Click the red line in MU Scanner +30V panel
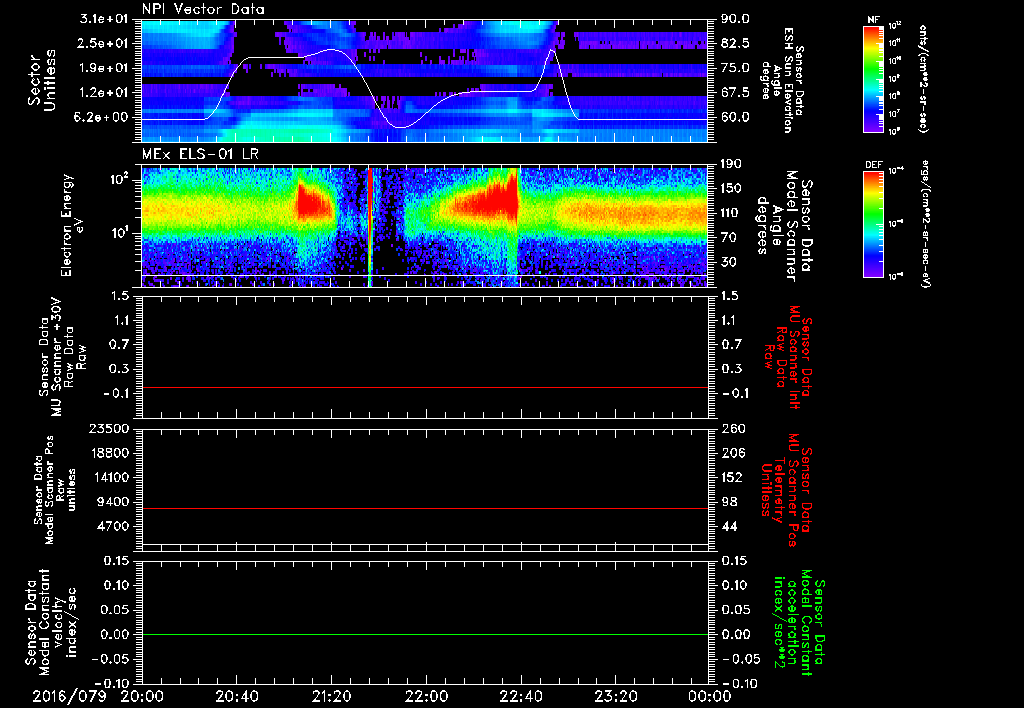Viewport: 1024px width, 708px height. tap(424, 387)
